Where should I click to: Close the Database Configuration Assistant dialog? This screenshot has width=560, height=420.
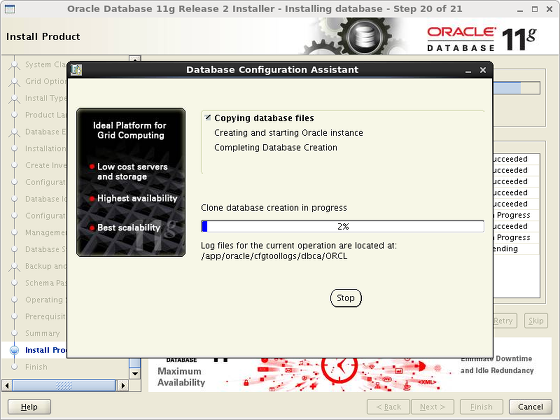(483, 70)
